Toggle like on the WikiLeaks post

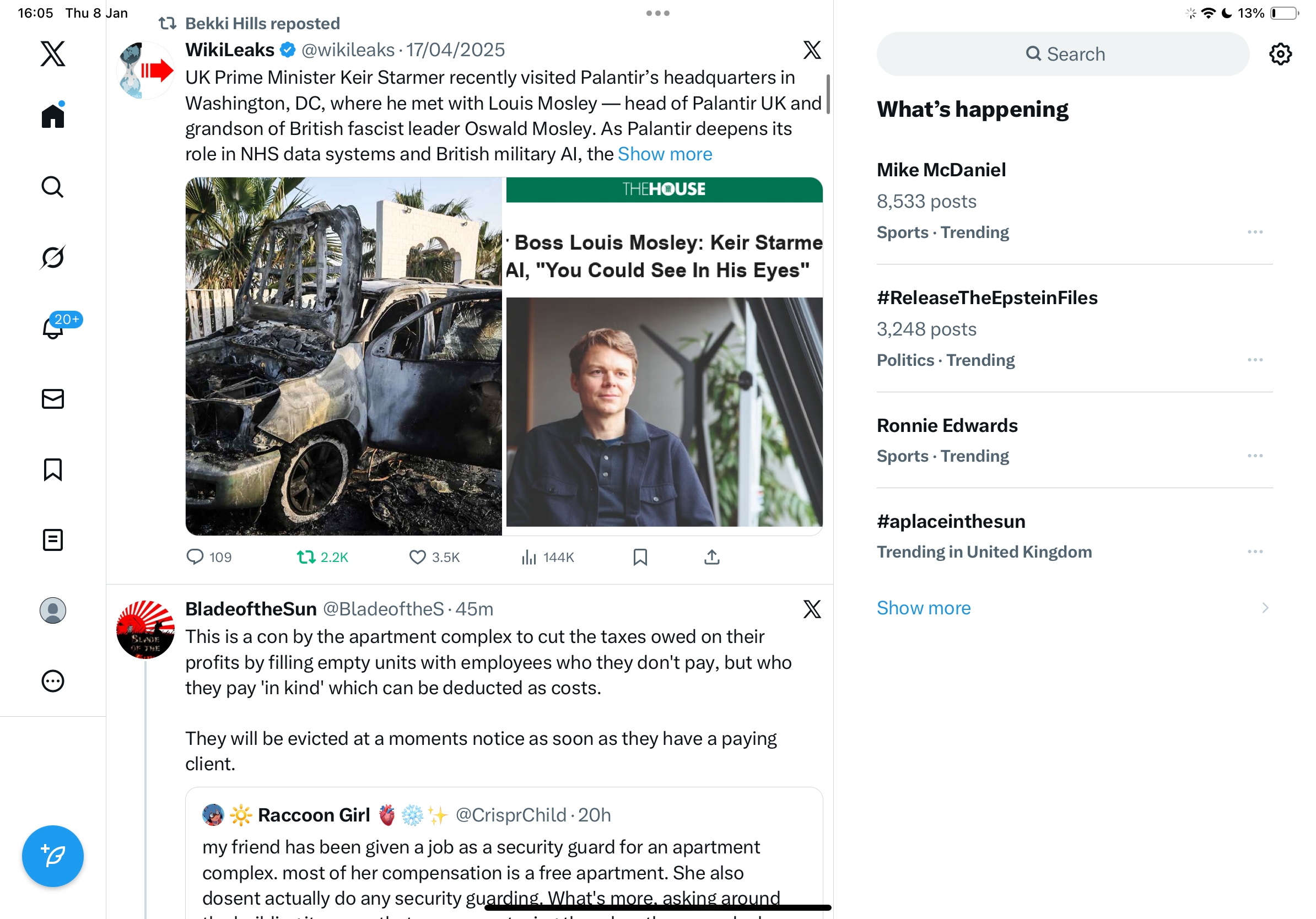[x=418, y=557]
